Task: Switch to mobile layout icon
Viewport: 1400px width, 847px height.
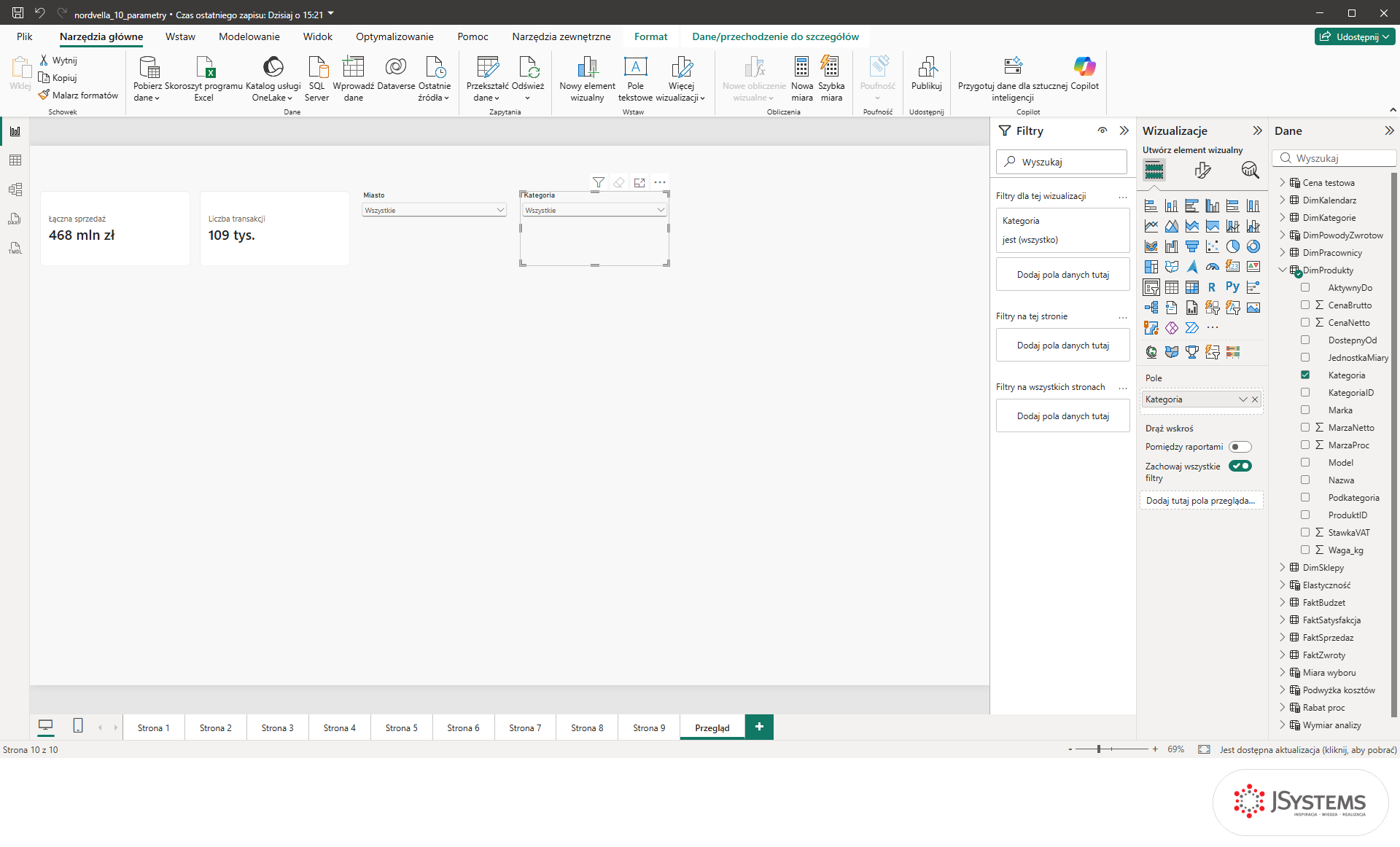Action: click(x=78, y=725)
